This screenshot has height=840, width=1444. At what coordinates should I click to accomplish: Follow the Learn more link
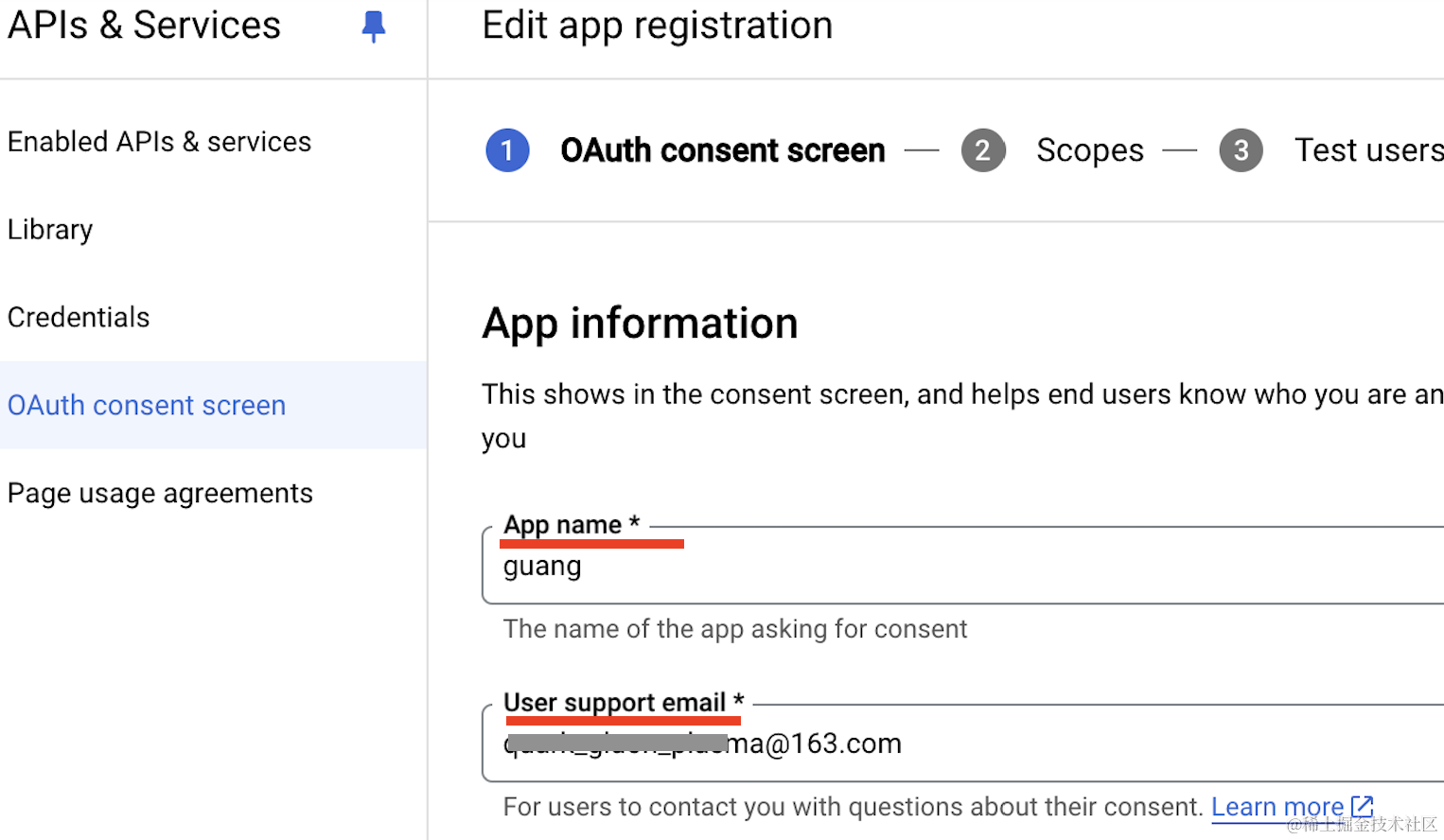1277,807
